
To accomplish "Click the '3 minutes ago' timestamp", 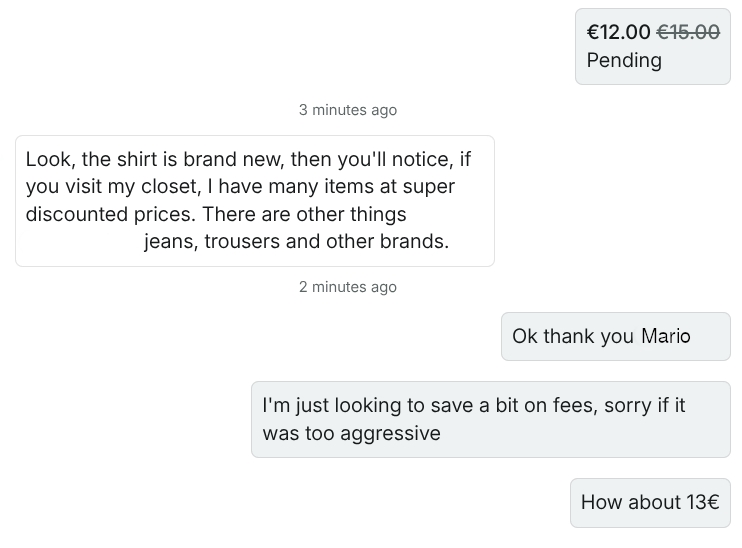I will tap(347, 110).
